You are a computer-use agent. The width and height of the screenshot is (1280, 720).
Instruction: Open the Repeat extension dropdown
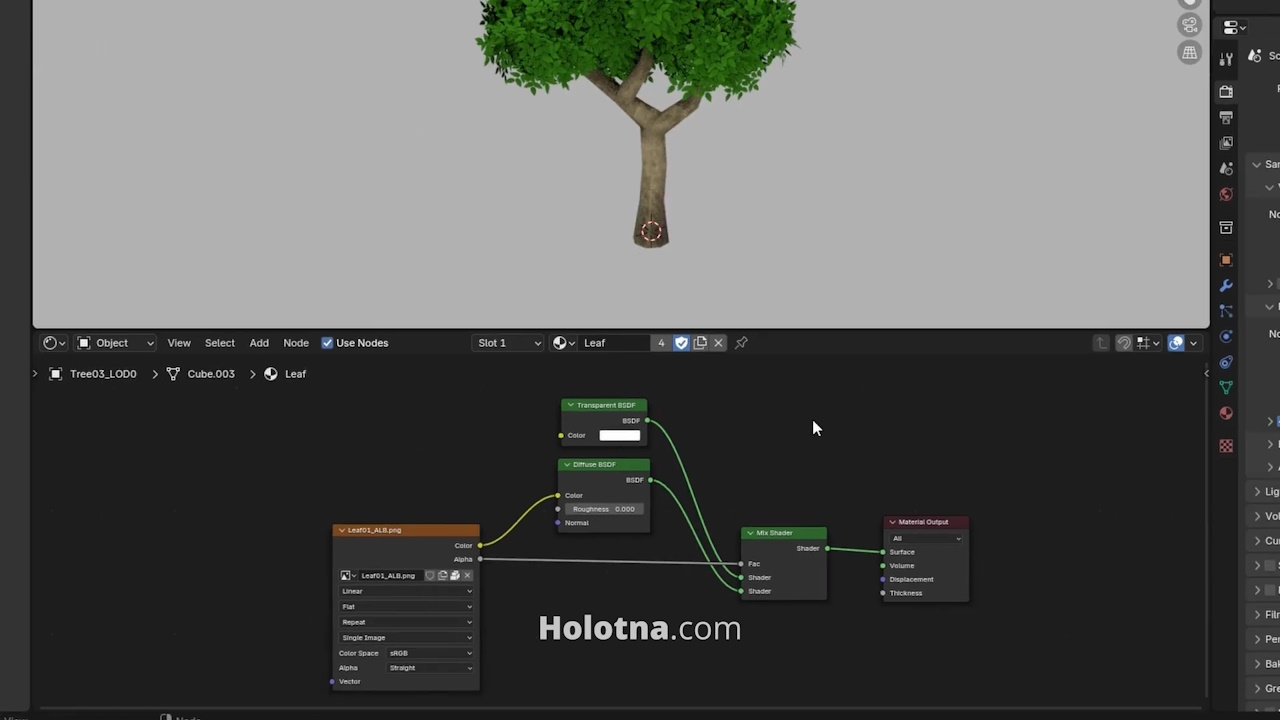point(406,622)
